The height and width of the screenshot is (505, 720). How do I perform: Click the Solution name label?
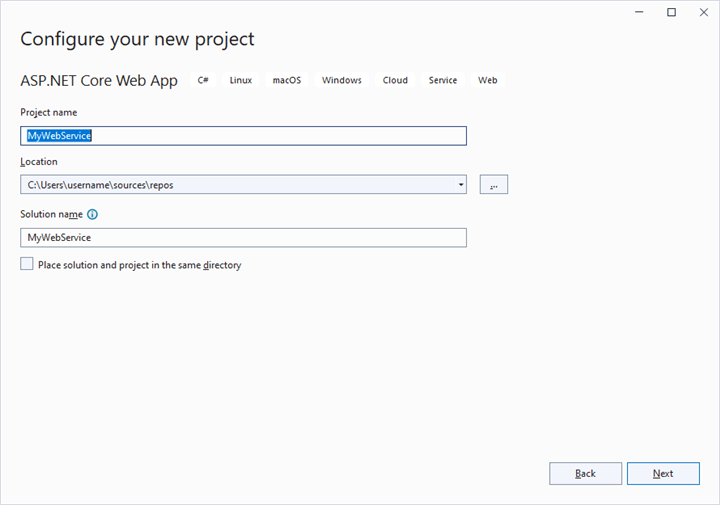[51, 214]
